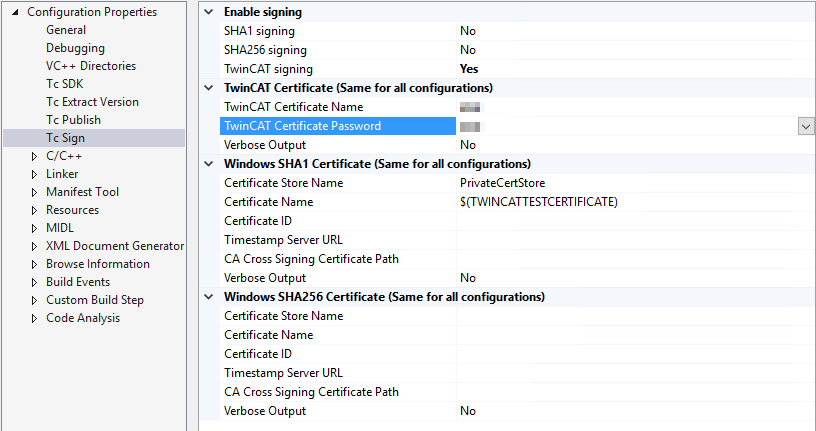Click SHA1 Certificate ID value field
The width and height of the screenshot is (816, 431).
click(635, 221)
